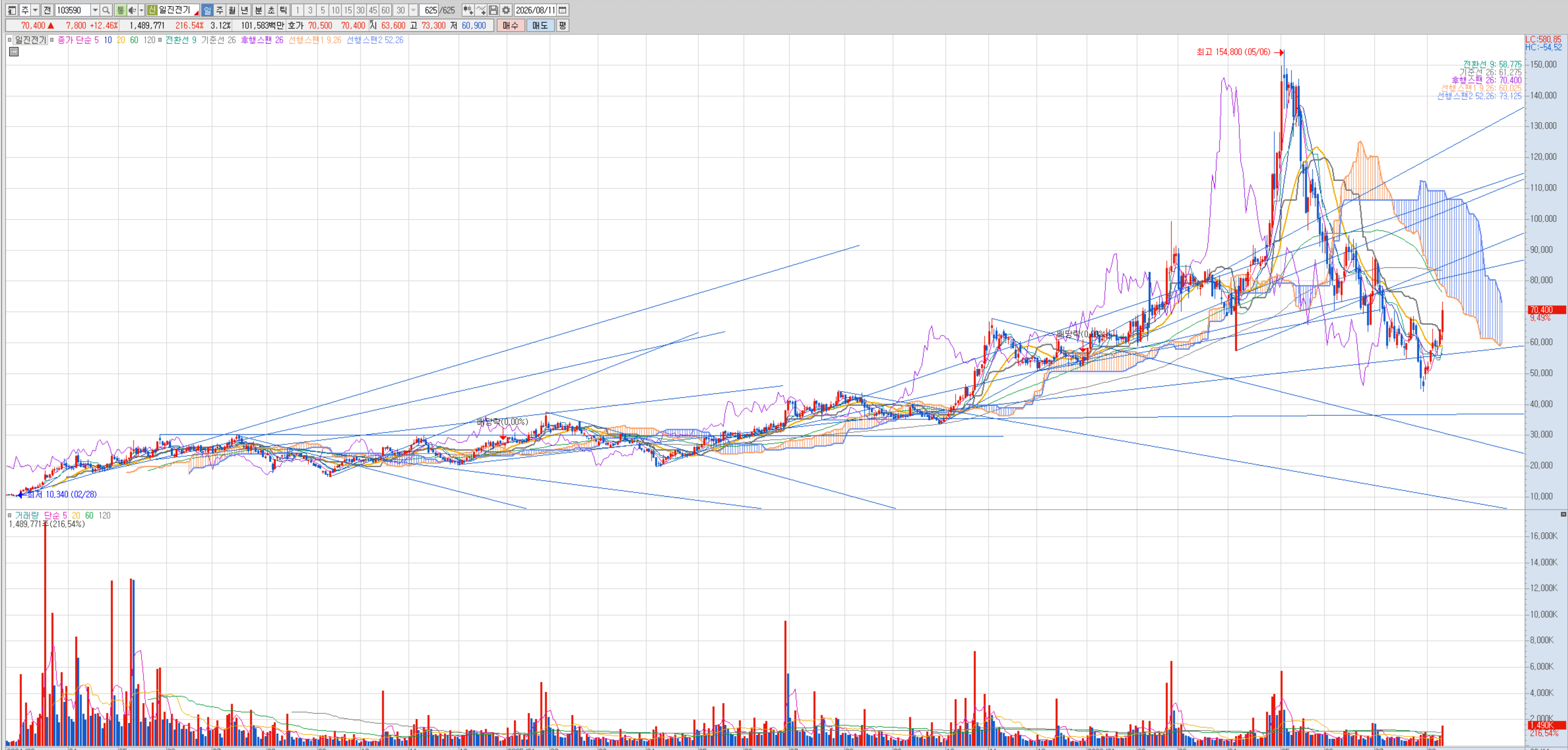Viewport: 1568px width, 750px height.
Task: Toggle the 종가 단순 moving average square
Action: (52, 40)
